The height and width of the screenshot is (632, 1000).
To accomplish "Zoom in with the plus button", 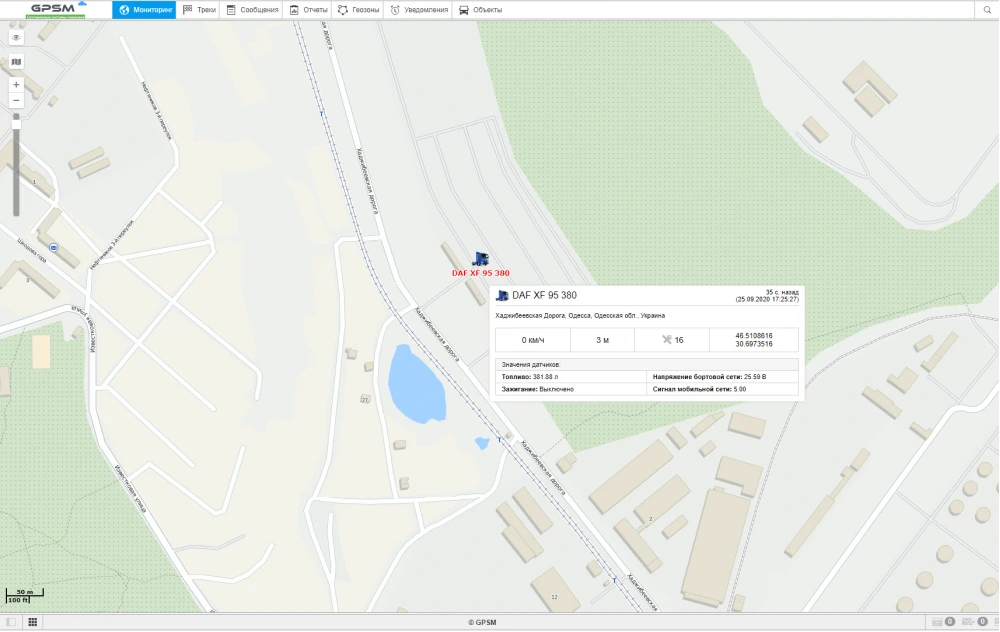I will click(x=16, y=85).
